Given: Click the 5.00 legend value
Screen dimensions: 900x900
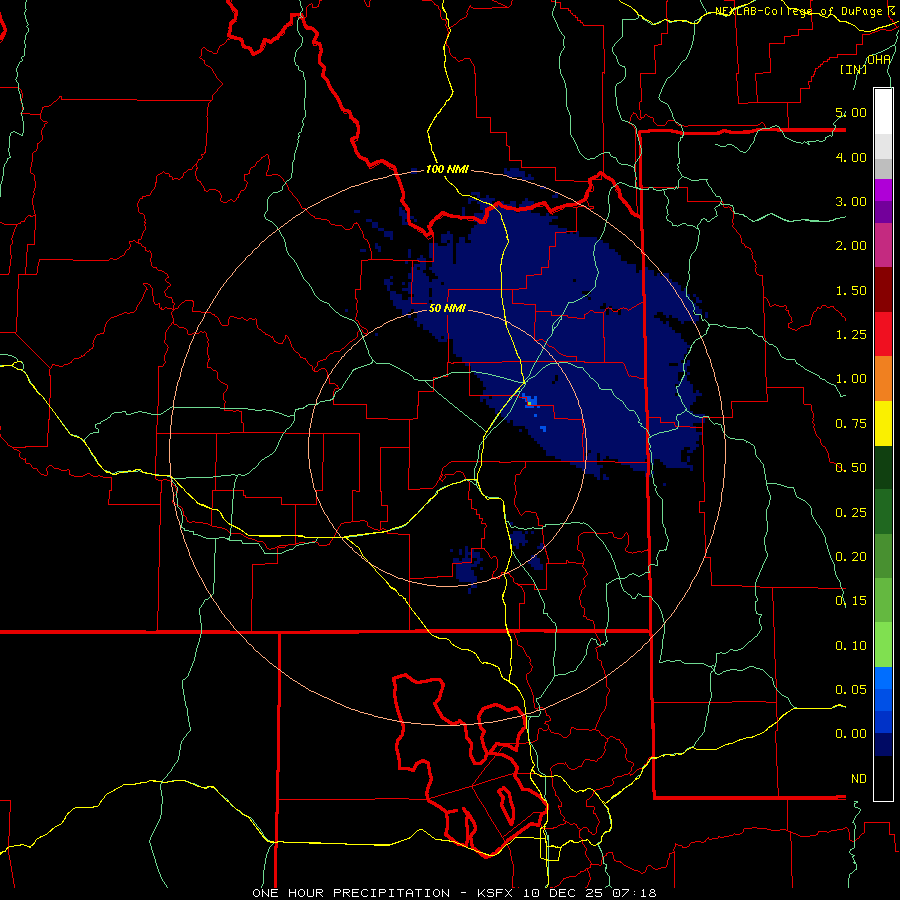Looking at the screenshot, I should (851, 112).
